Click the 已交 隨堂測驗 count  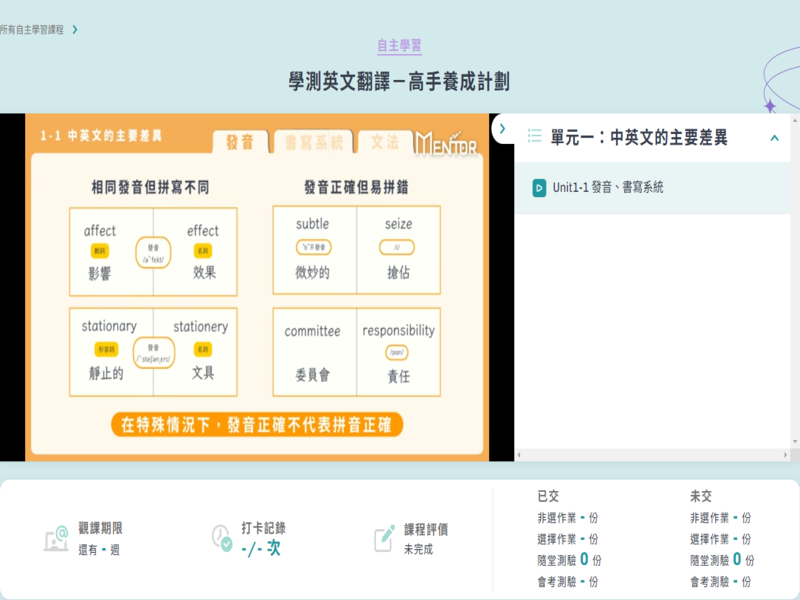[x=584, y=560]
